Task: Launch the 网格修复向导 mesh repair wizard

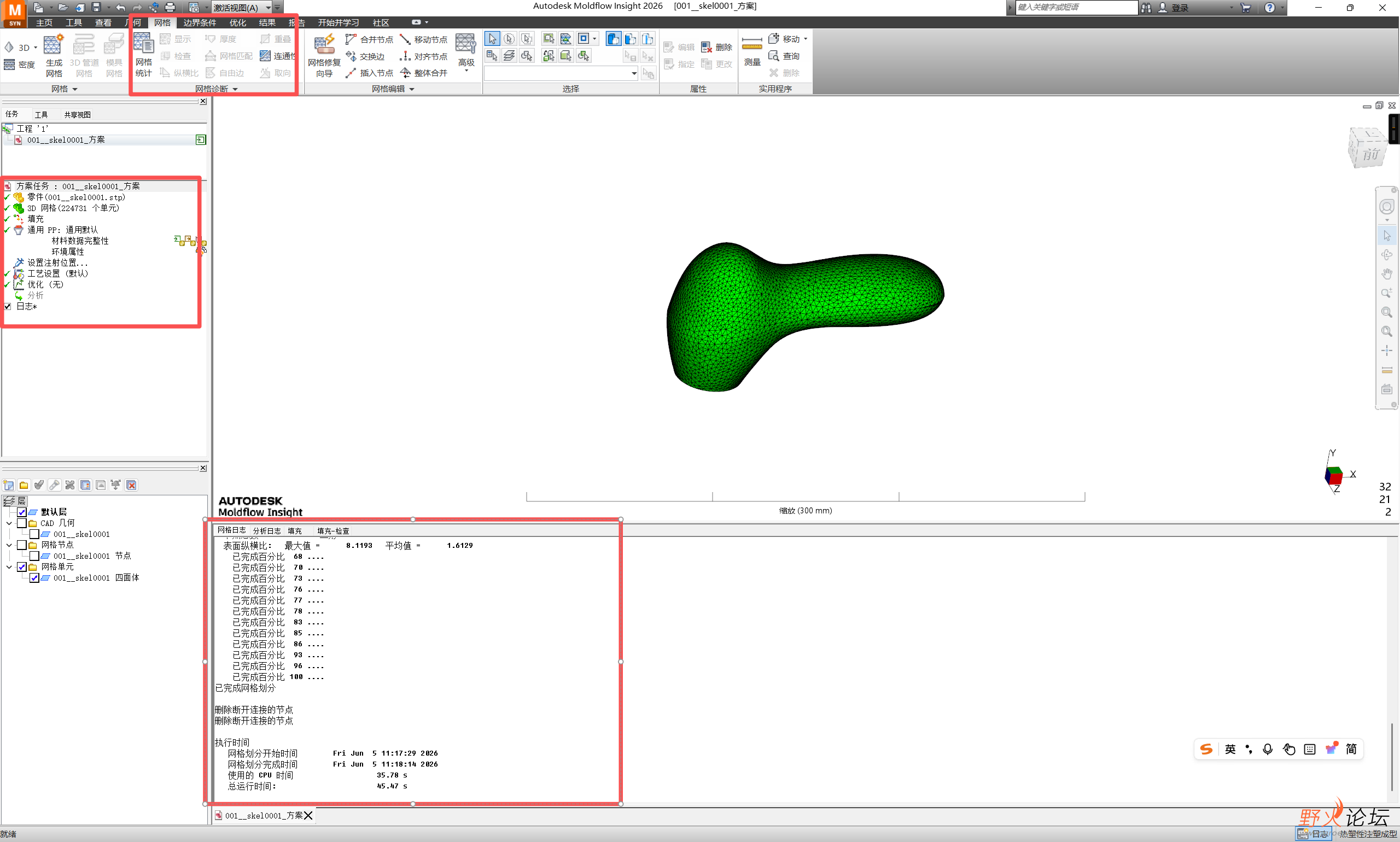Action: coord(324,56)
